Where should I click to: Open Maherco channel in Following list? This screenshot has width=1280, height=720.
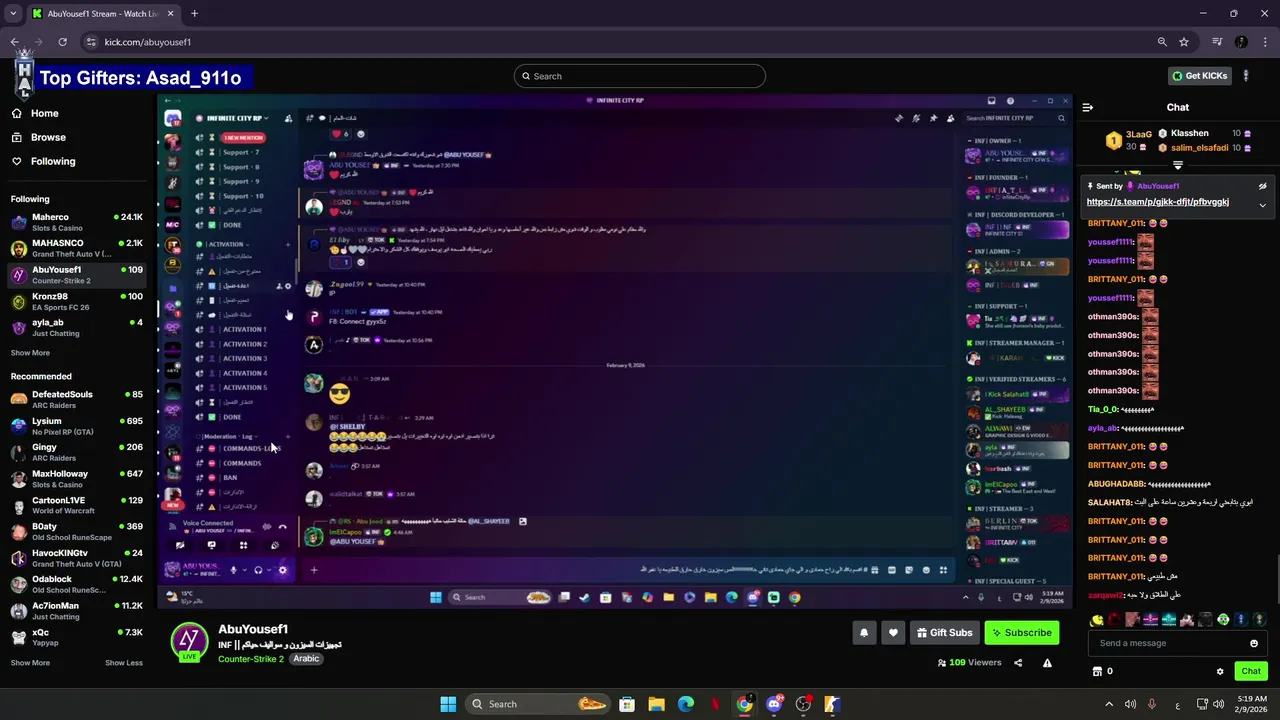pos(78,221)
